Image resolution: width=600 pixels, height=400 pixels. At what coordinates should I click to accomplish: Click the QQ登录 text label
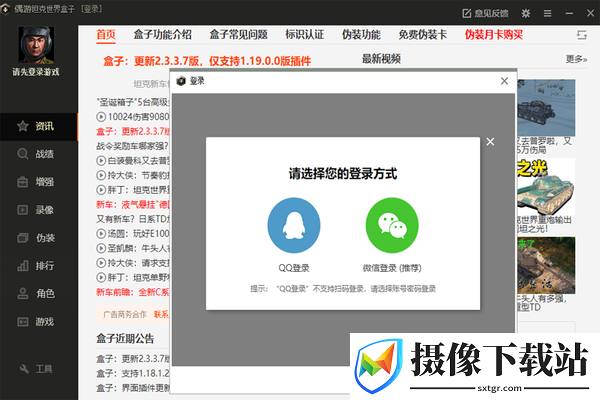click(x=294, y=268)
